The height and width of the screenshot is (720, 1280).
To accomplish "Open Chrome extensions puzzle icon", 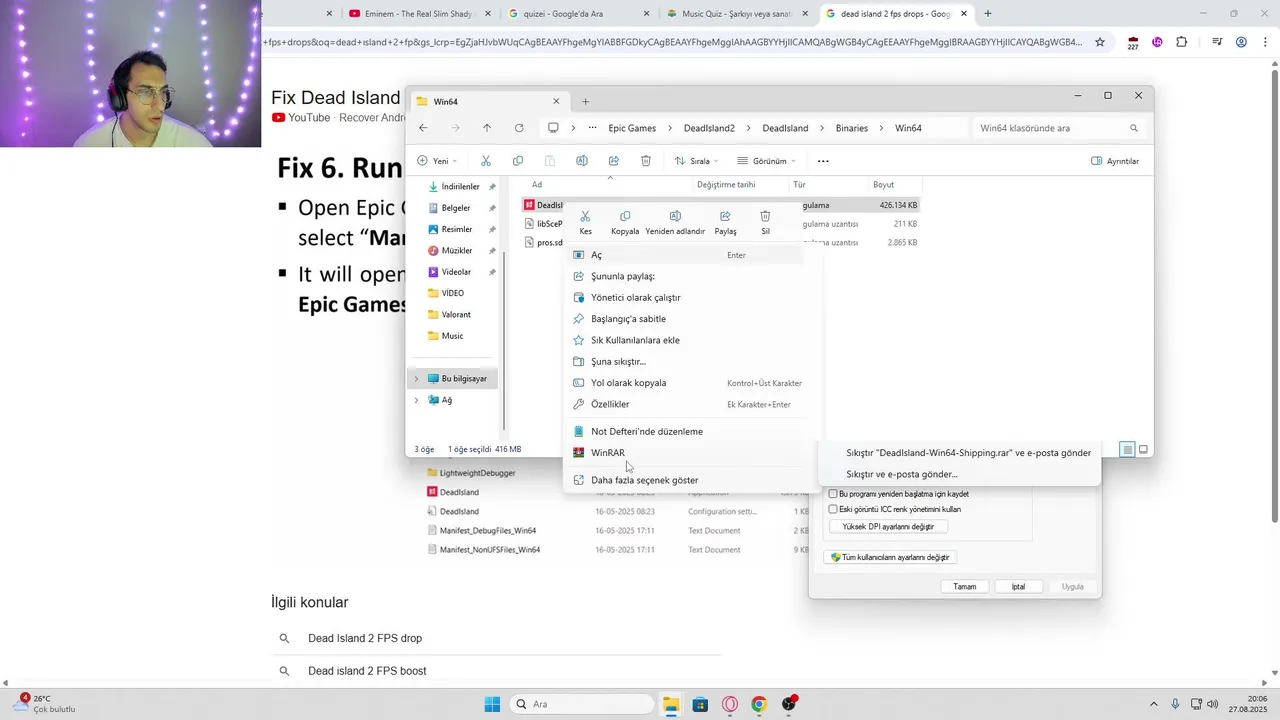I will click(x=1182, y=42).
